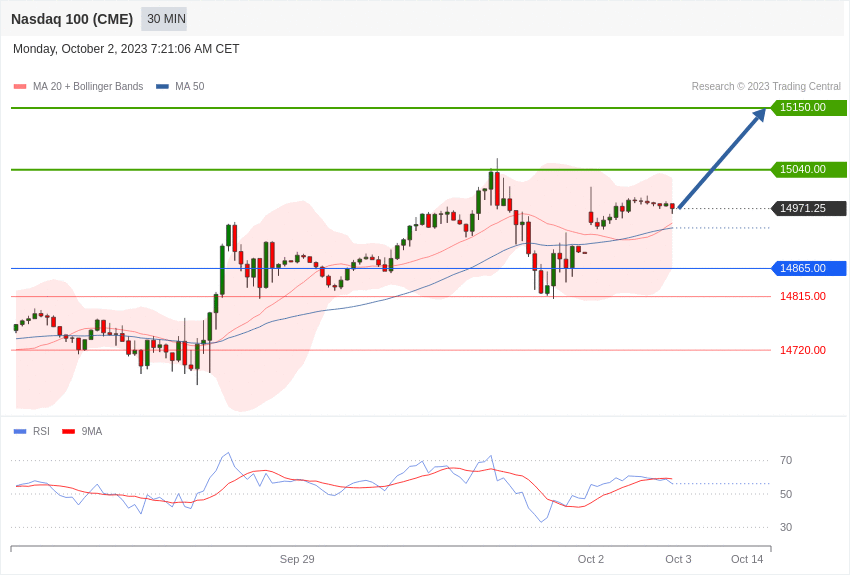The width and height of the screenshot is (850, 576).
Task: Click the 15150.00 resistance price tag
Action: [808, 107]
